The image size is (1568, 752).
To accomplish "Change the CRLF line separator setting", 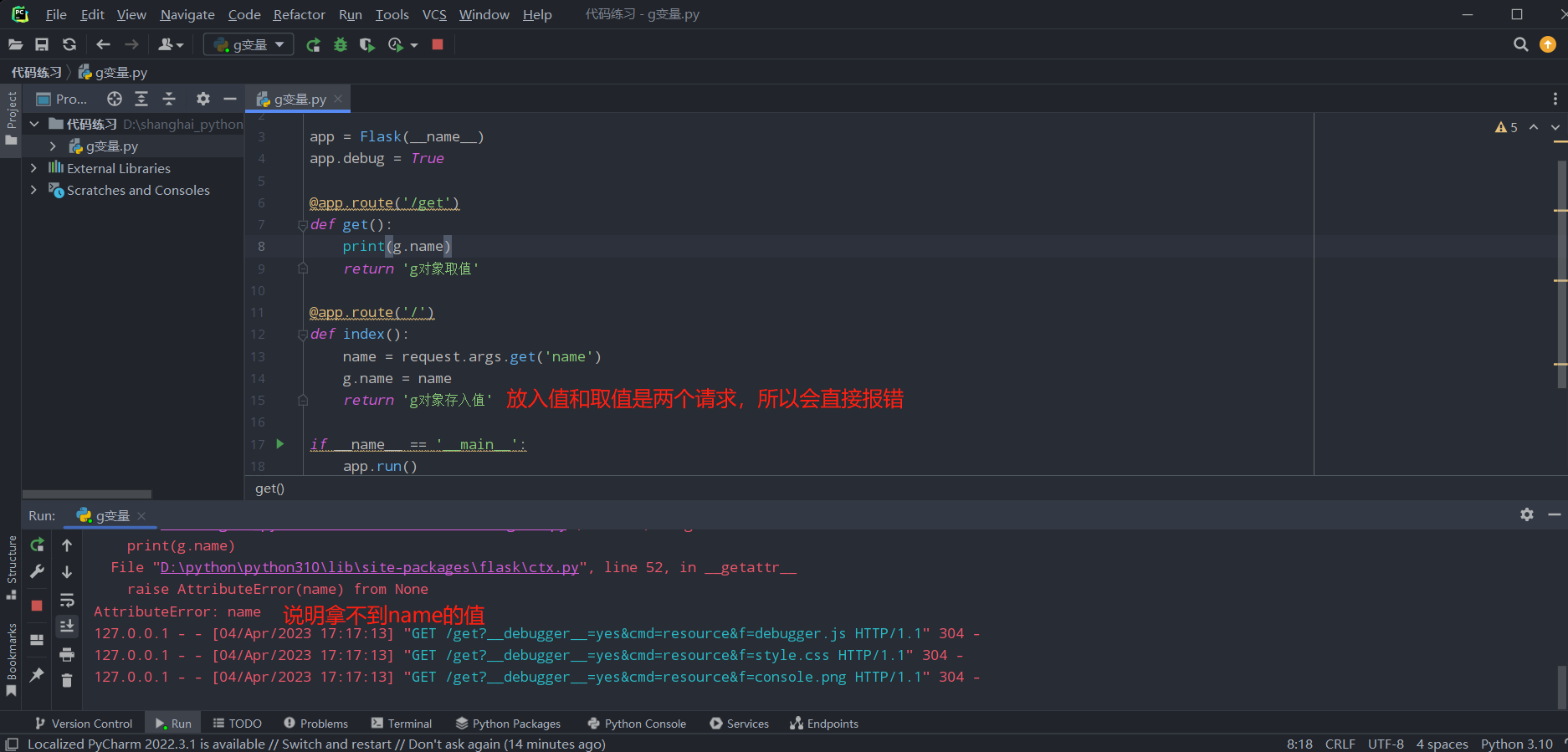I will 1340,744.
